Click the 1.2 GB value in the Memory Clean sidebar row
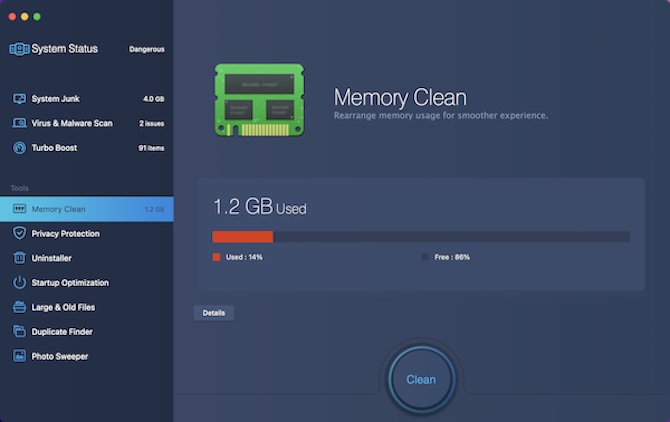Viewport: 670px width, 422px height. [x=154, y=209]
